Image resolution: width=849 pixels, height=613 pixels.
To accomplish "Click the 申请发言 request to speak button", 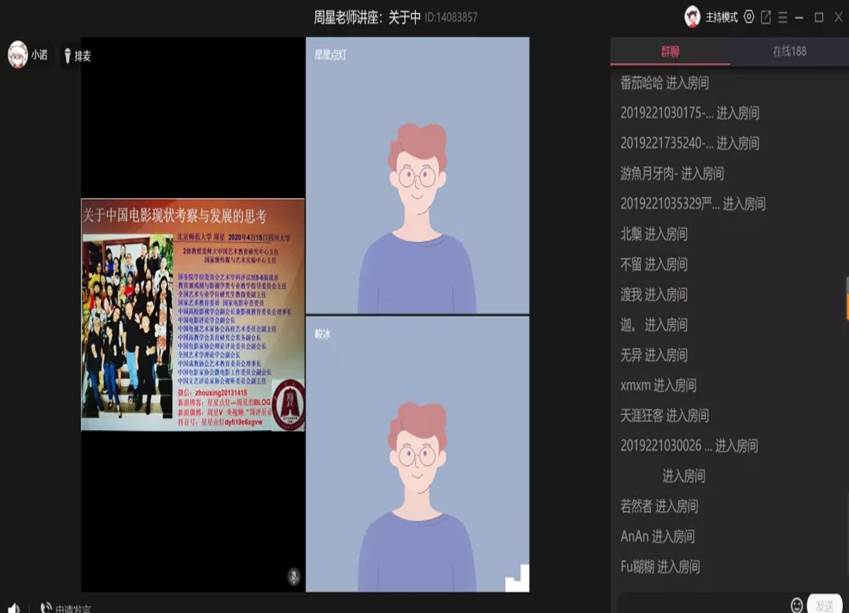I will (x=66, y=608).
